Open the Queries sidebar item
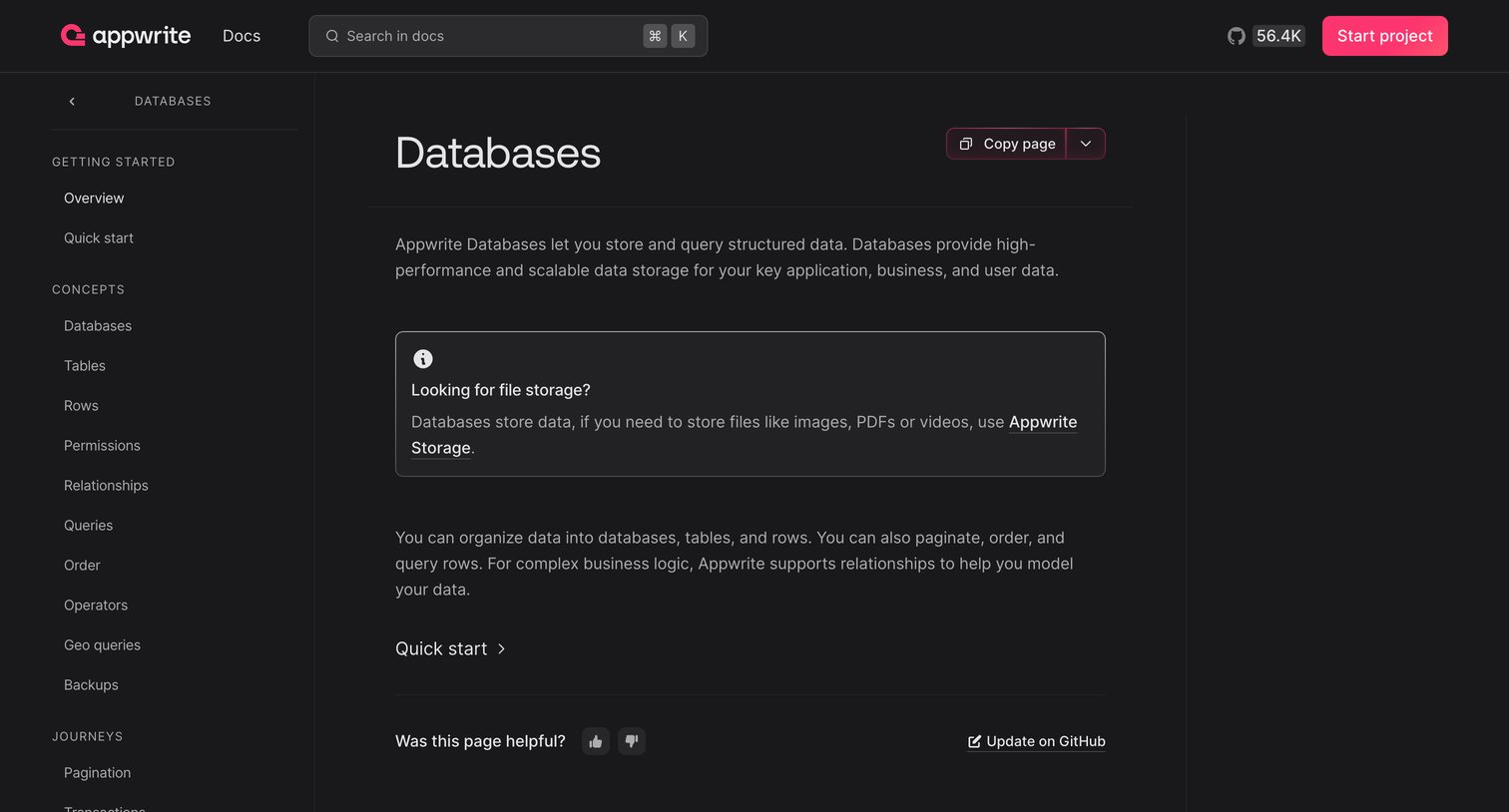This screenshot has width=1509, height=812. (x=88, y=525)
